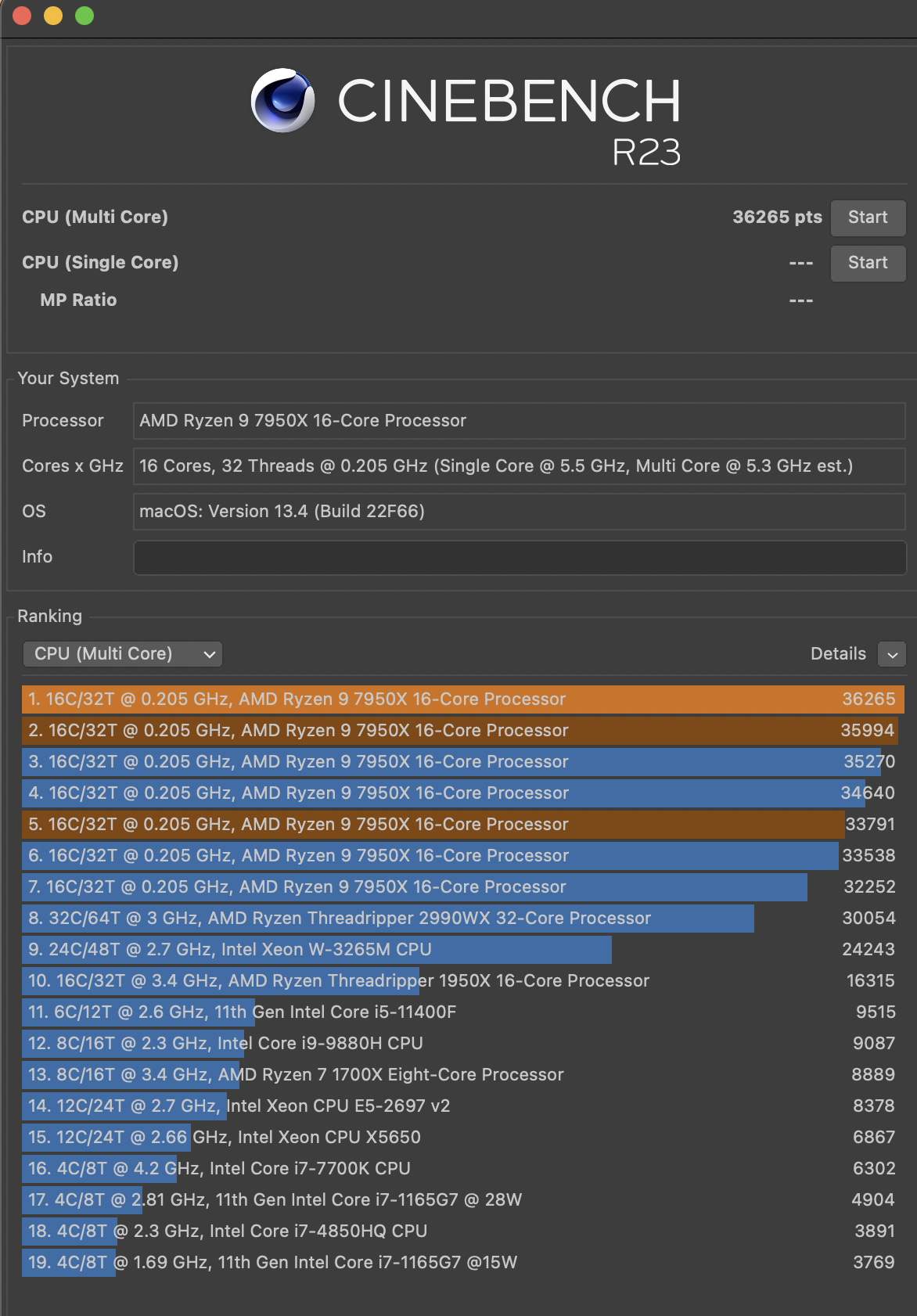Select the Intel Xeon E5-2697 v2 ranking row

tap(463, 1106)
